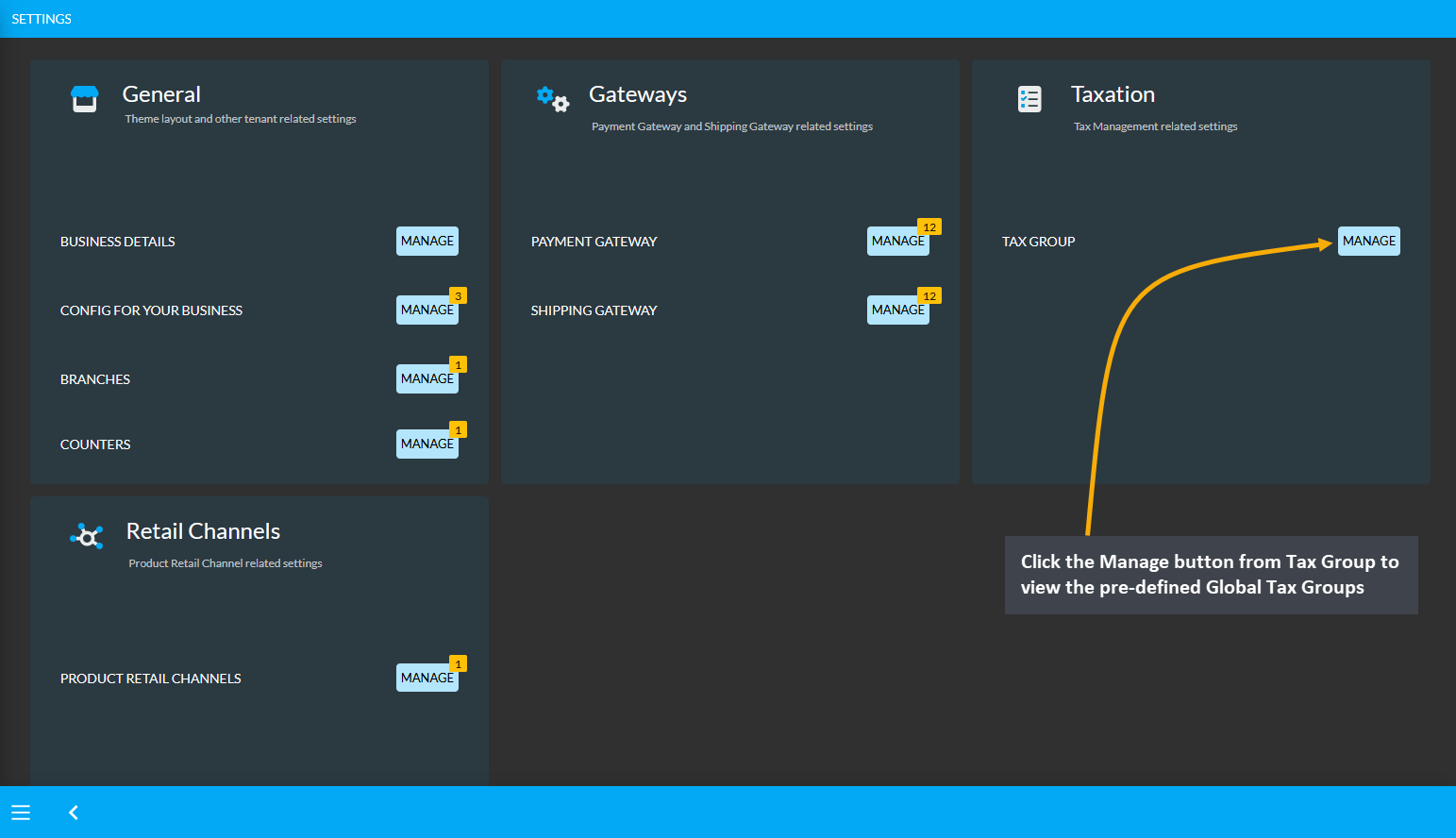Click Manage button for Tax Group
The width and height of the screenshot is (1456, 838).
pos(1369,241)
